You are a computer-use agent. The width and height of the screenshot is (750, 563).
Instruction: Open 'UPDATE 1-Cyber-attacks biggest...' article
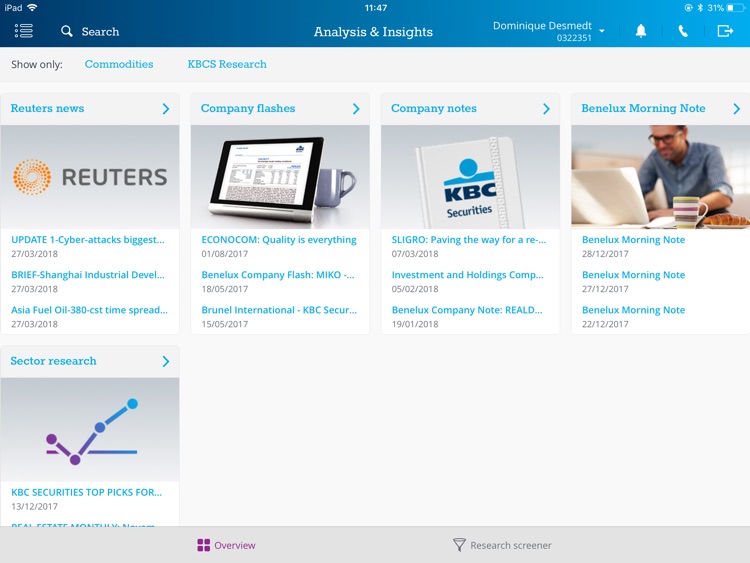tap(88, 240)
